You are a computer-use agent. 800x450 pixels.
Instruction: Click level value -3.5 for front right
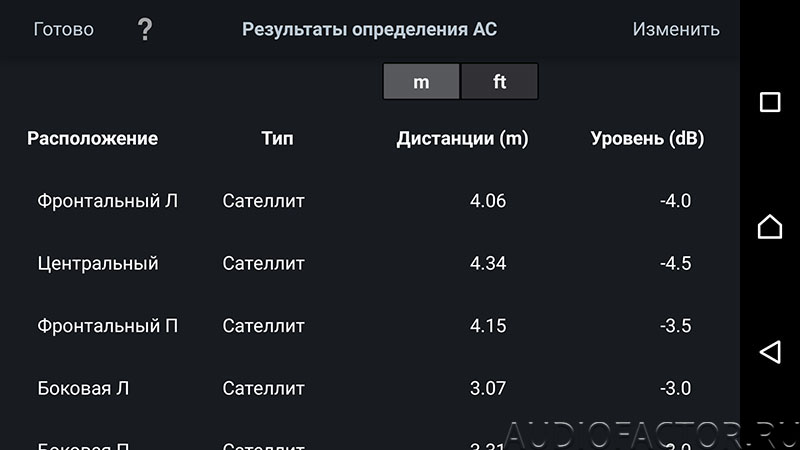(676, 326)
